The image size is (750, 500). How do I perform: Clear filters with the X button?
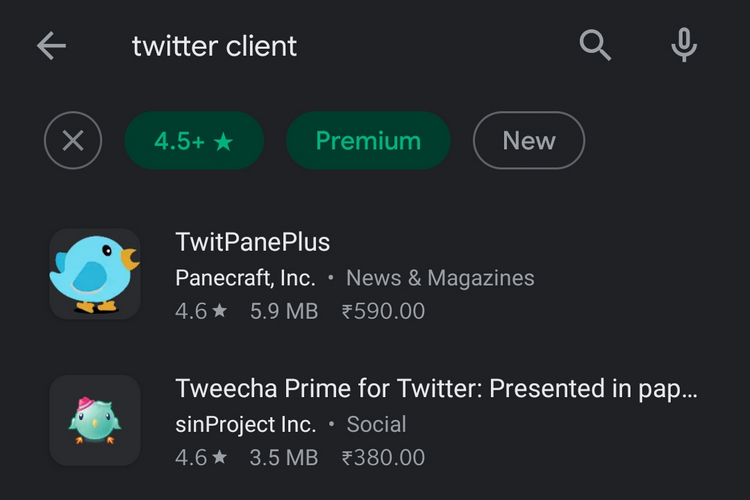[73, 141]
